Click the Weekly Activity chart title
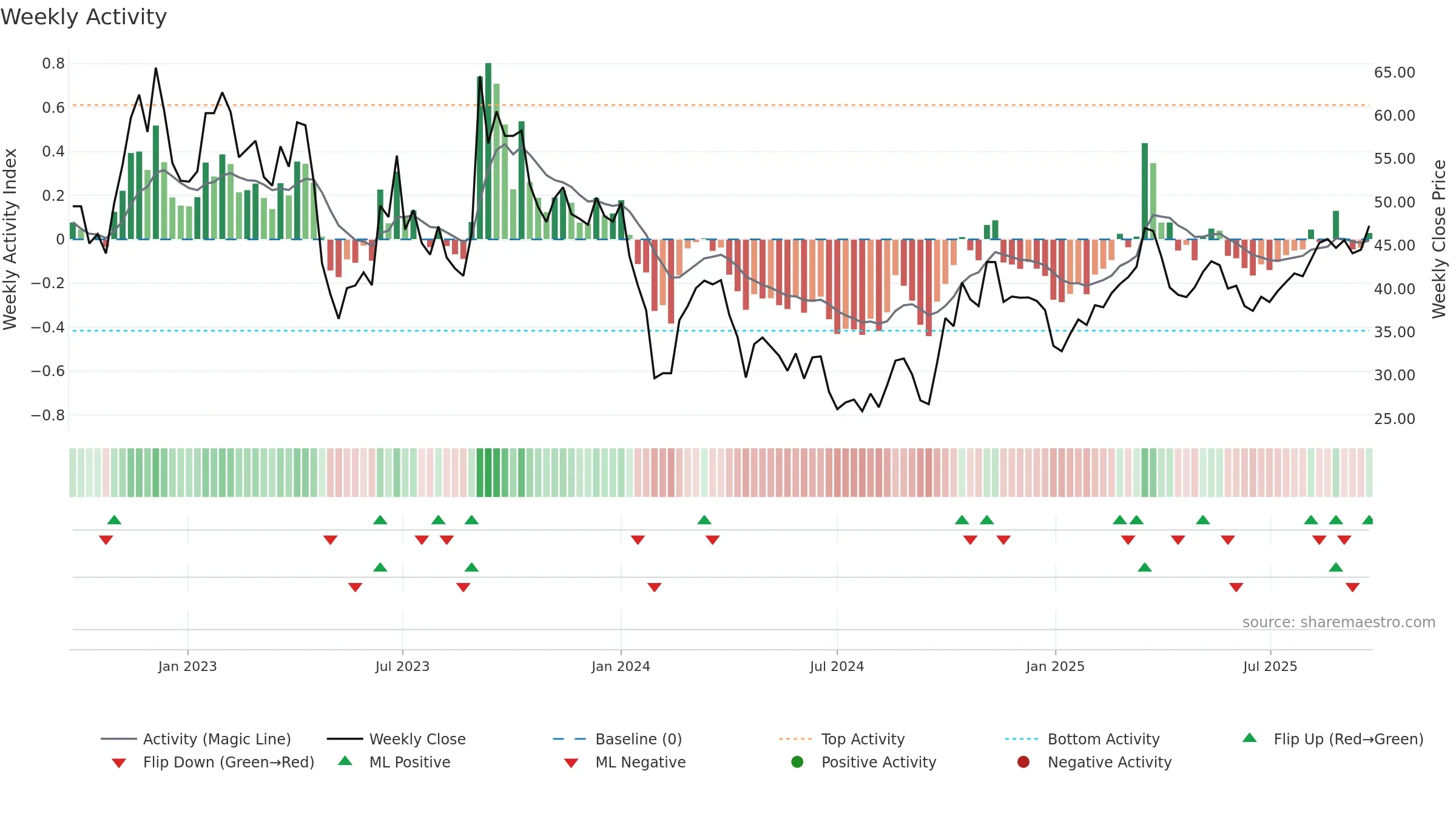Viewport: 1456px width, 819px height. click(x=84, y=17)
